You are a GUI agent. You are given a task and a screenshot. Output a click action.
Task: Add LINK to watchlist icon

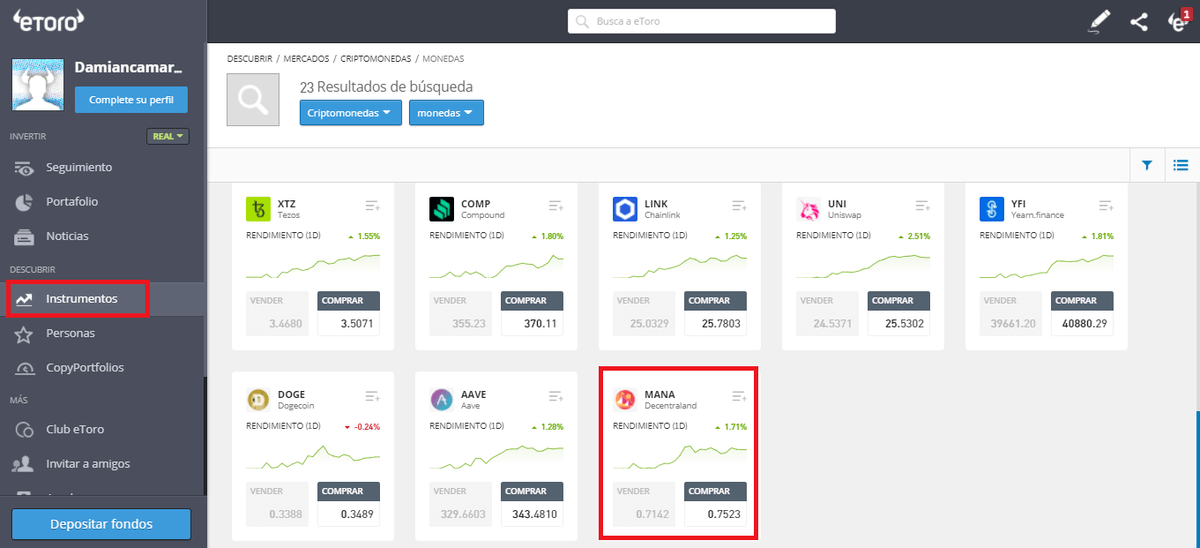[740, 205]
